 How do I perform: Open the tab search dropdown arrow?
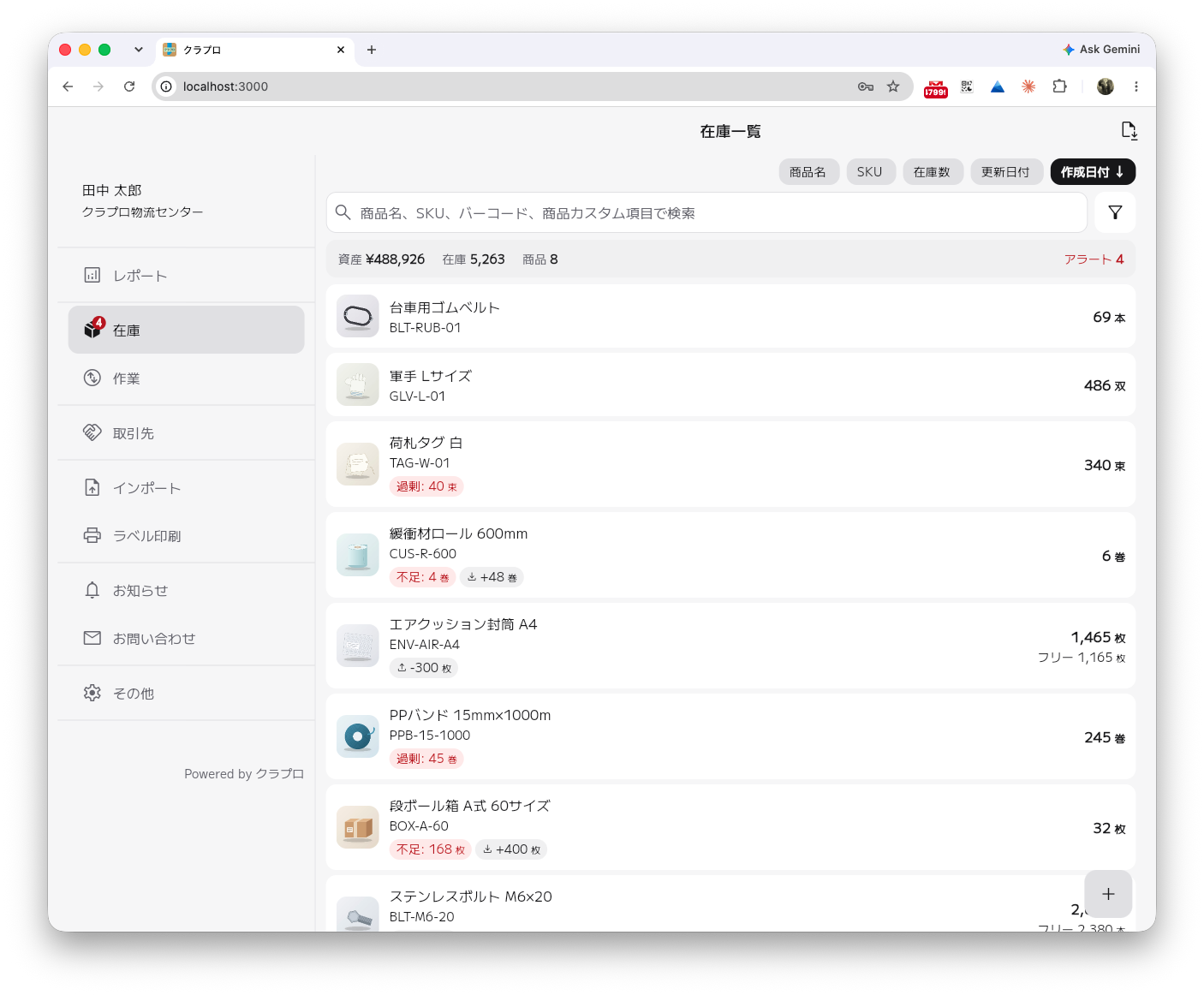[139, 50]
